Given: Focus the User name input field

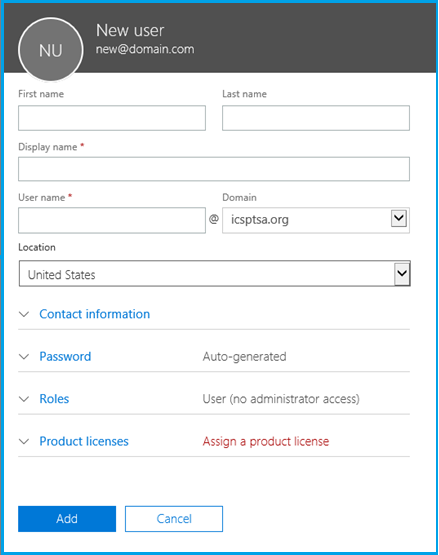Looking at the screenshot, I should tap(112, 220).
